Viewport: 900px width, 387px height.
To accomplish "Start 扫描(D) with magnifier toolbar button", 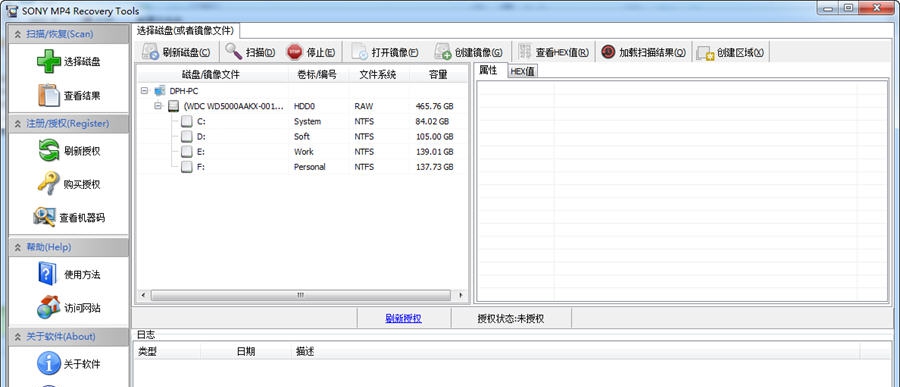I will pyautogui.click(x=250, y=52).
